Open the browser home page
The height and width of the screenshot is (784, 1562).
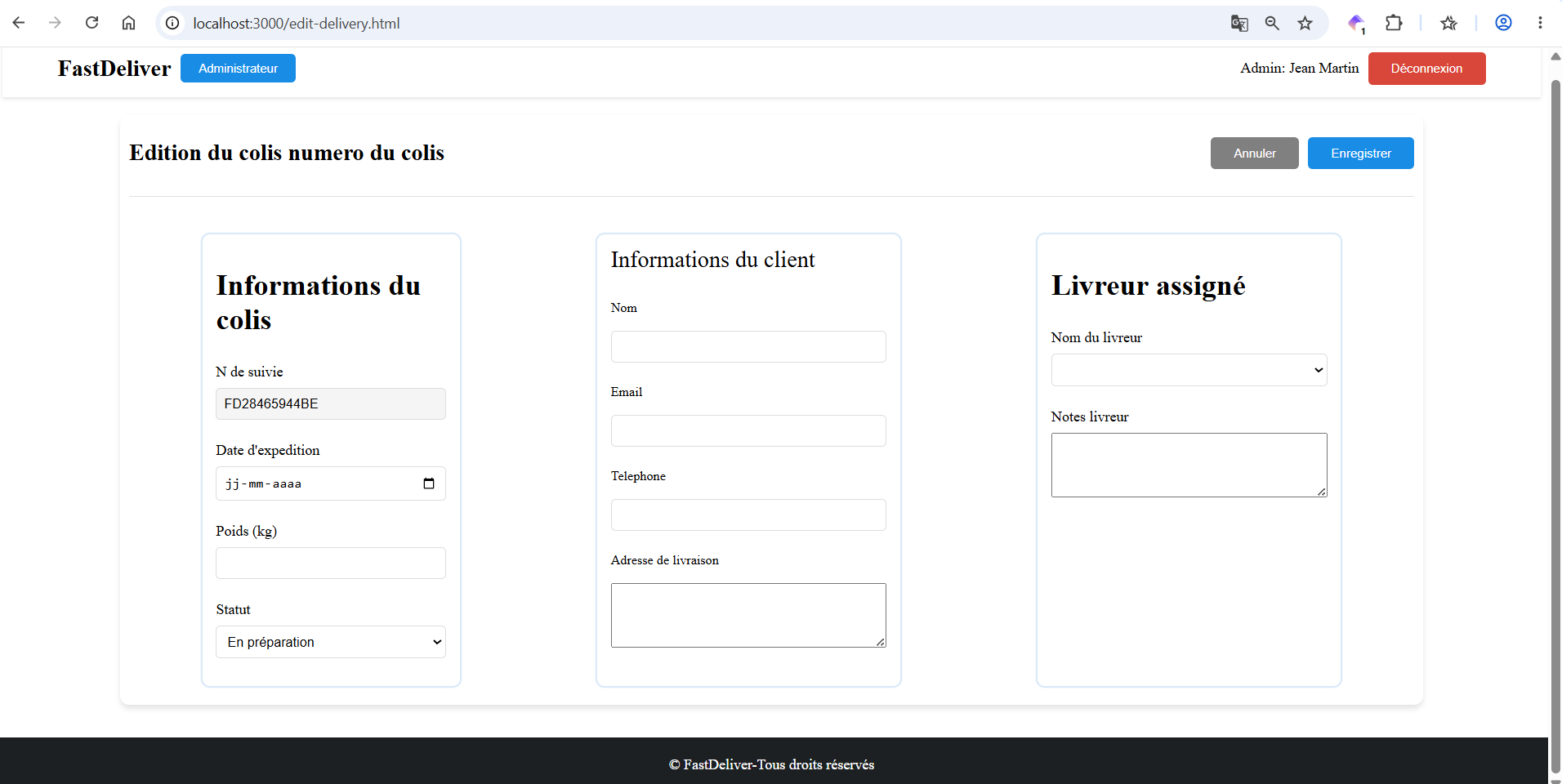[x=128, y=23]
